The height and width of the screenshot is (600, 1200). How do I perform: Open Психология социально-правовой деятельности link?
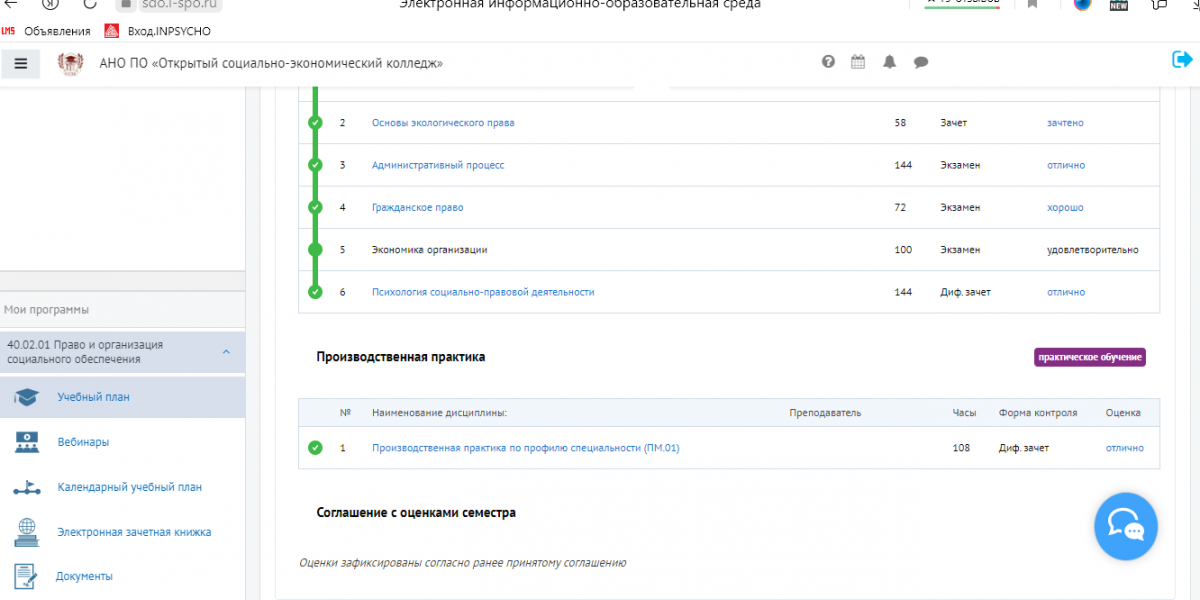(483, 292)
